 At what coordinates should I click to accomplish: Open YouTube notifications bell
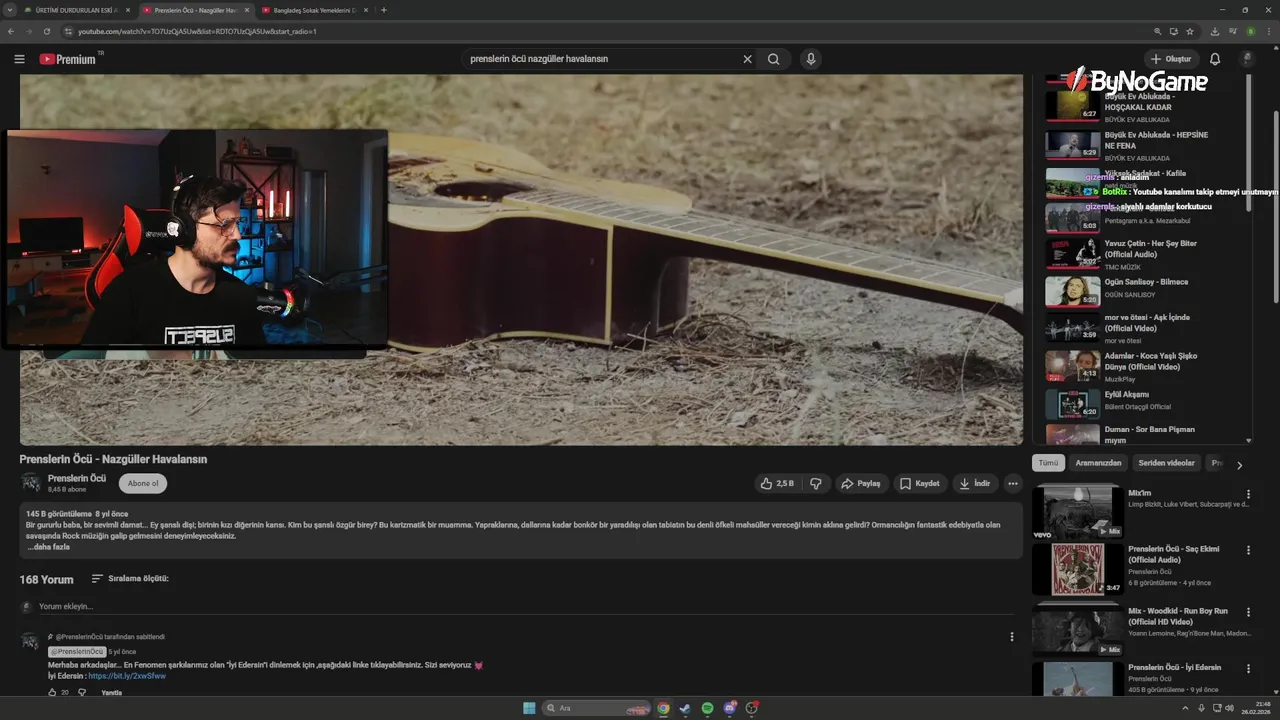1215,59
